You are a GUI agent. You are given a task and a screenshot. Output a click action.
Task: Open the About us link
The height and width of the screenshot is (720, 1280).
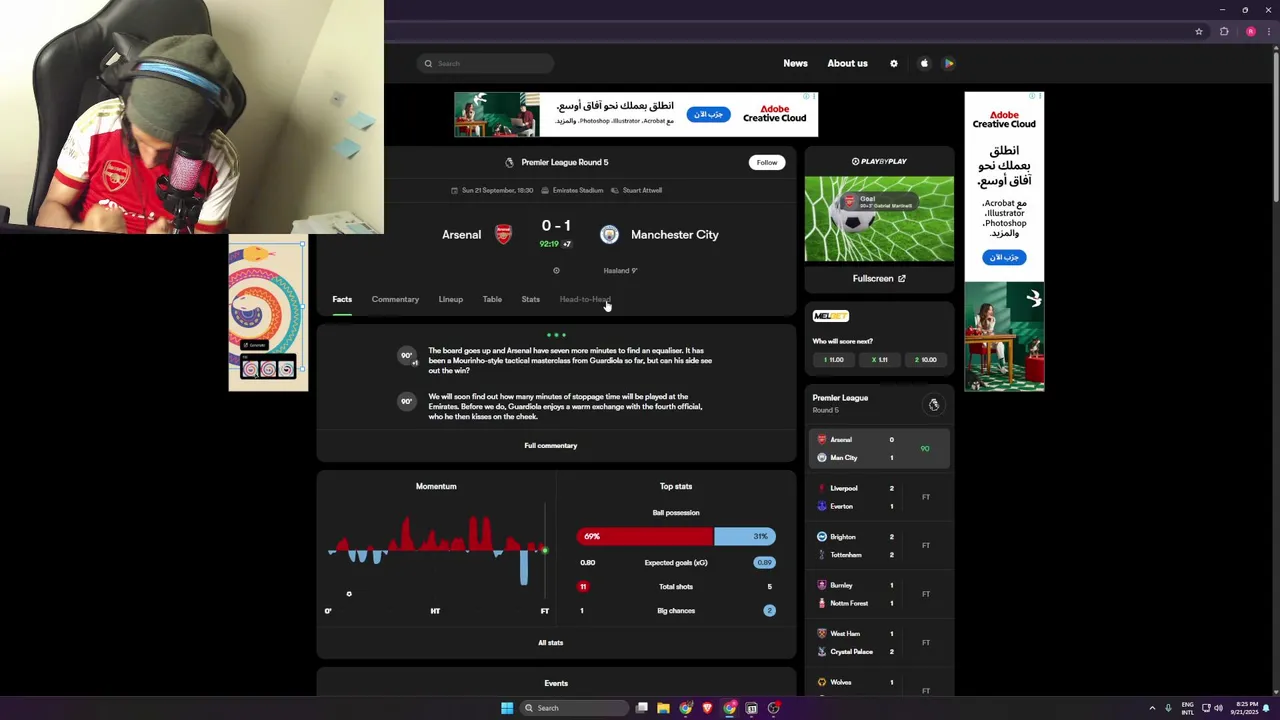847,63
